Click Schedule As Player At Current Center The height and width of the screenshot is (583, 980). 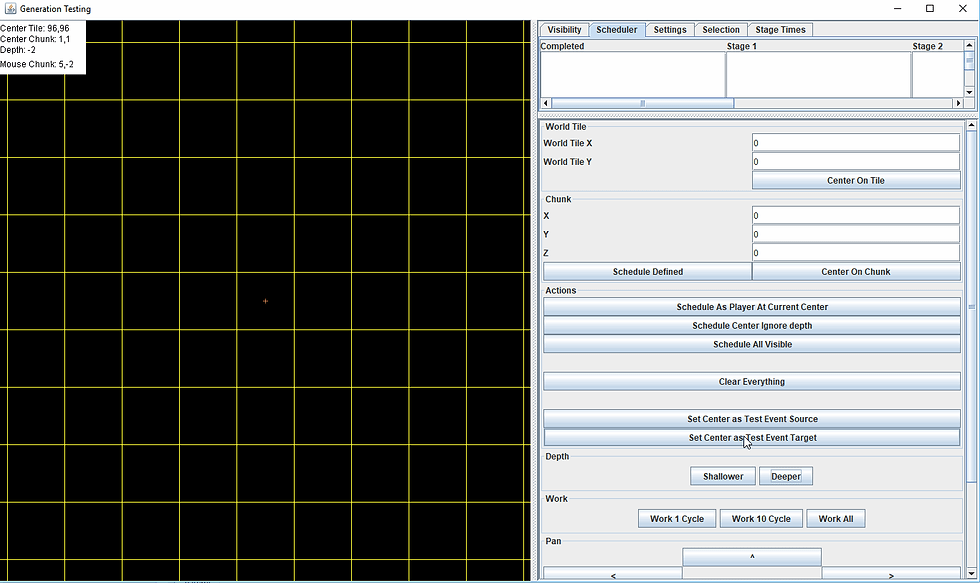point(752,307)
